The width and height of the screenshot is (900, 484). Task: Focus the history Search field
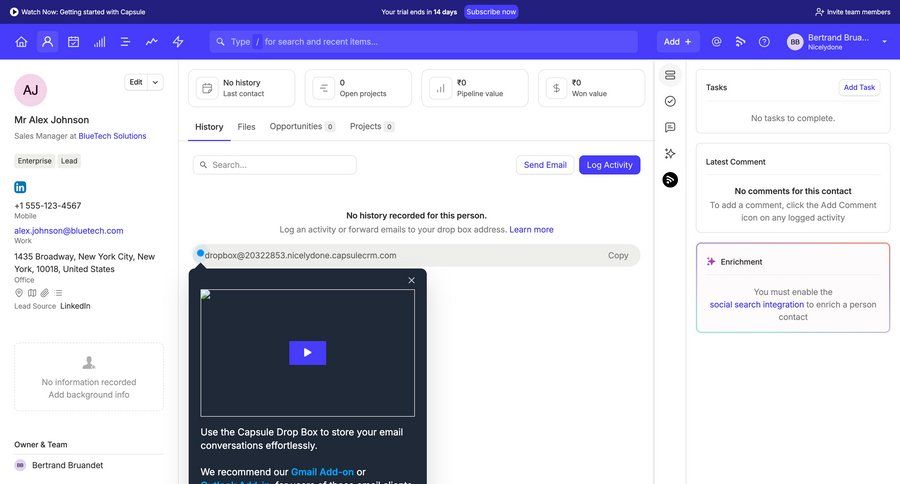pos(275,165)
